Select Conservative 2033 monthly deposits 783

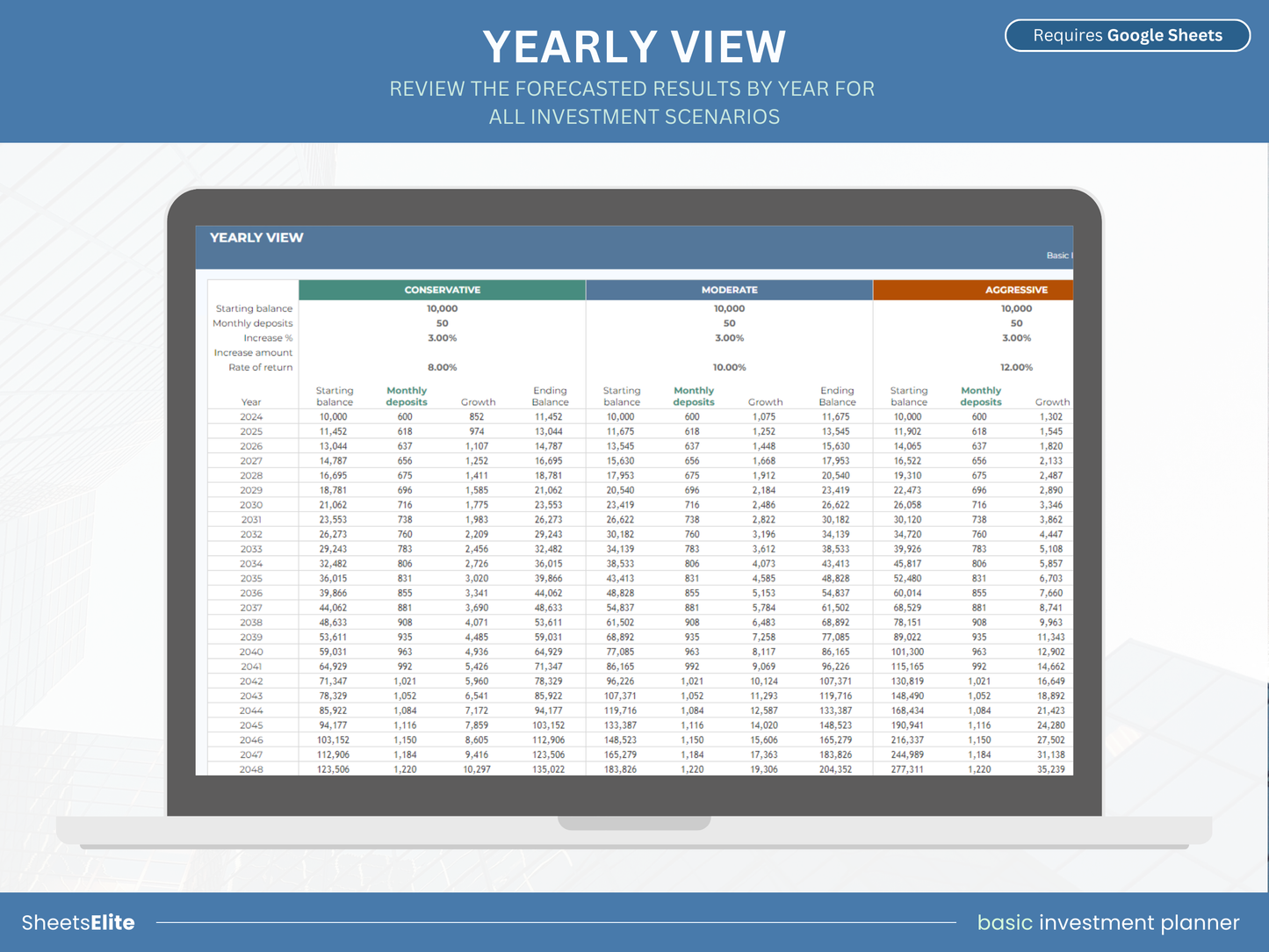click(404, 549)
